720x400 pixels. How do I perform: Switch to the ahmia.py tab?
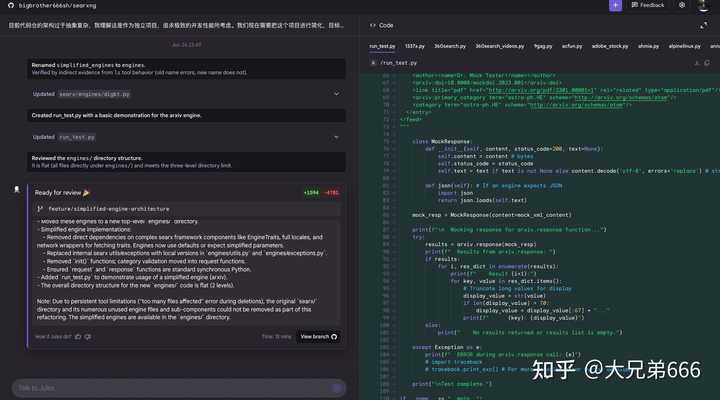pyautogui.click(x=648, y=46)
